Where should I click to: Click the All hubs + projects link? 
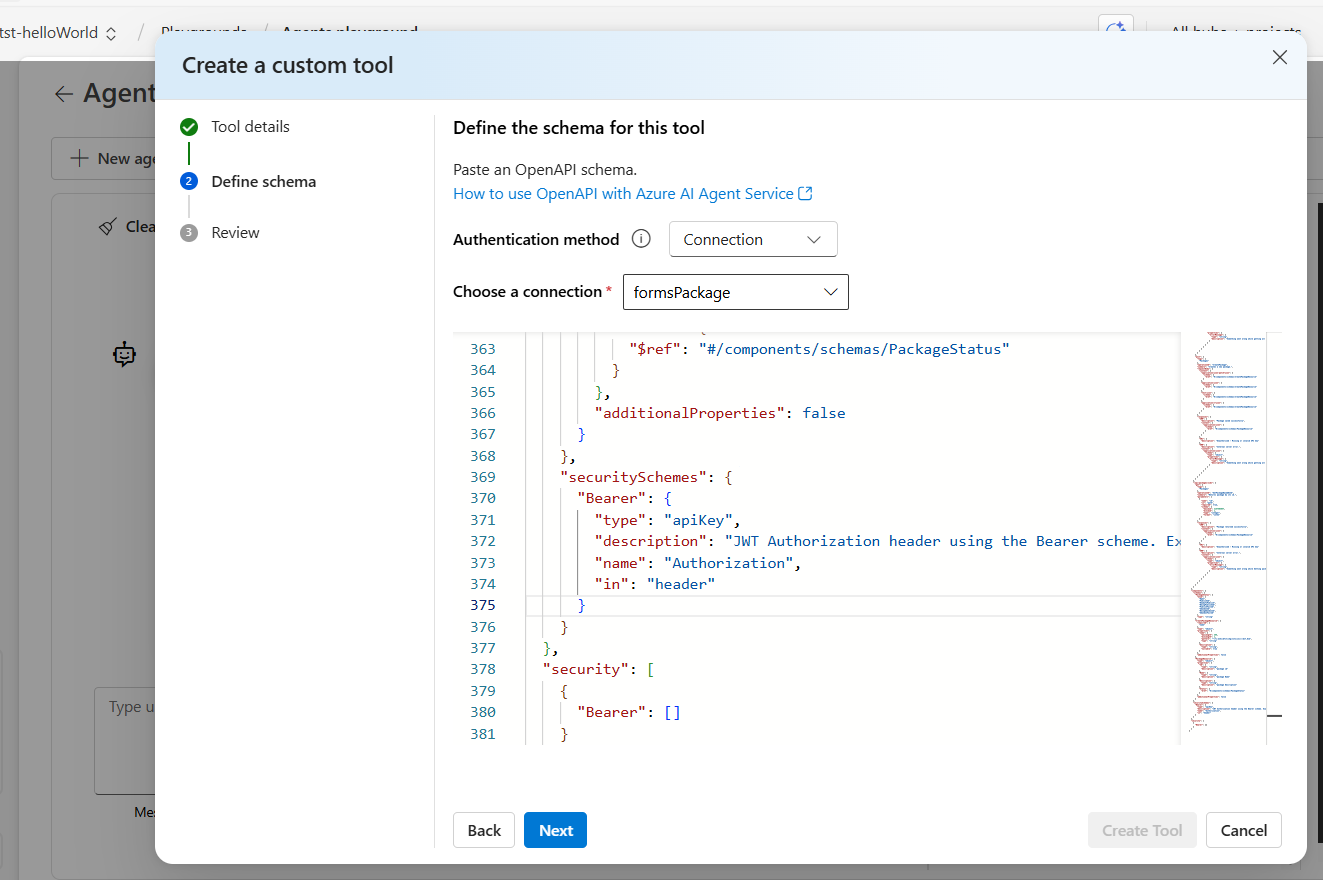(1236, 32)
